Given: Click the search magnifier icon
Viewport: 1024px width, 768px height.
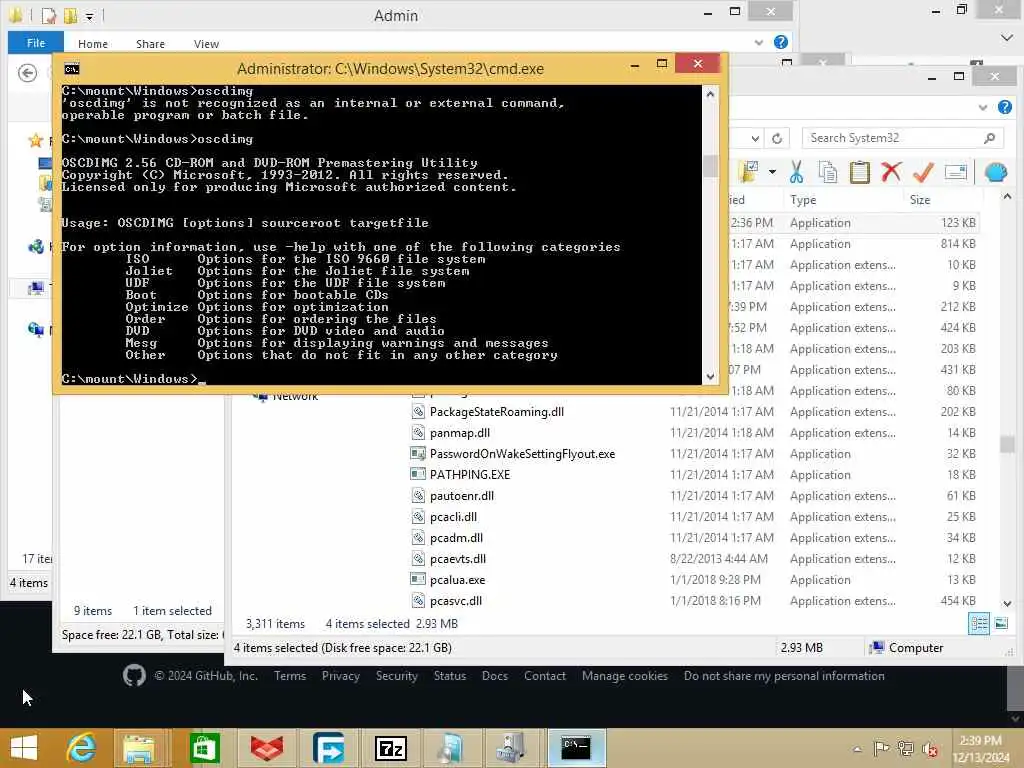Looking at the screenshot, I should coord(989,138).
